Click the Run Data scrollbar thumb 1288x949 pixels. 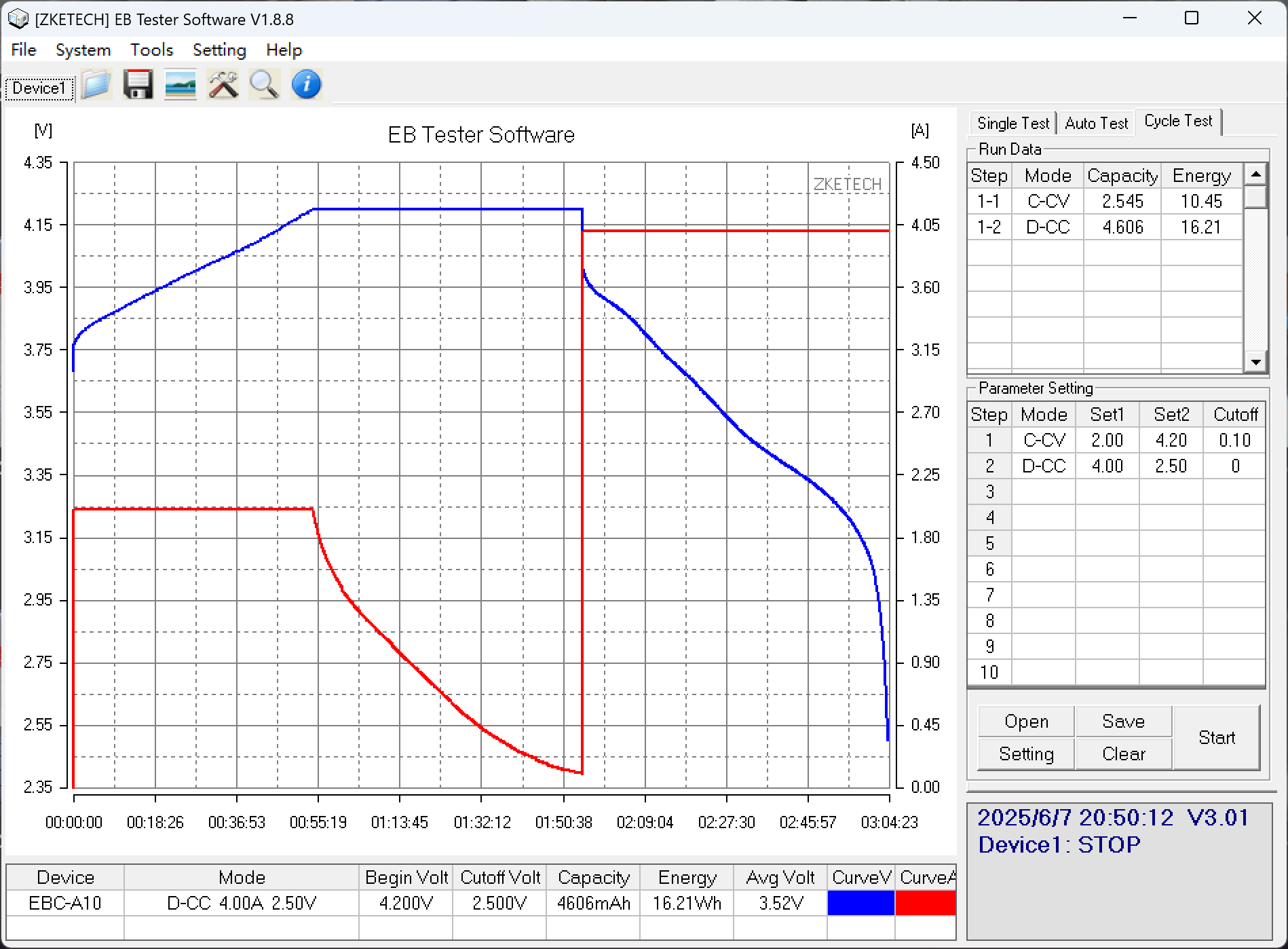(1255, 198)
